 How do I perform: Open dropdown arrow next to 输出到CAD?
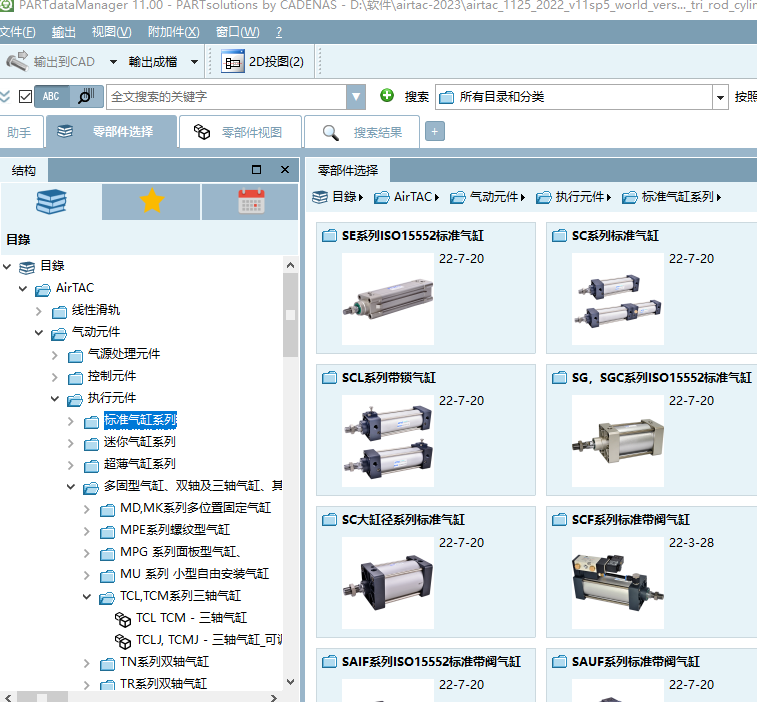coord(113,62)
